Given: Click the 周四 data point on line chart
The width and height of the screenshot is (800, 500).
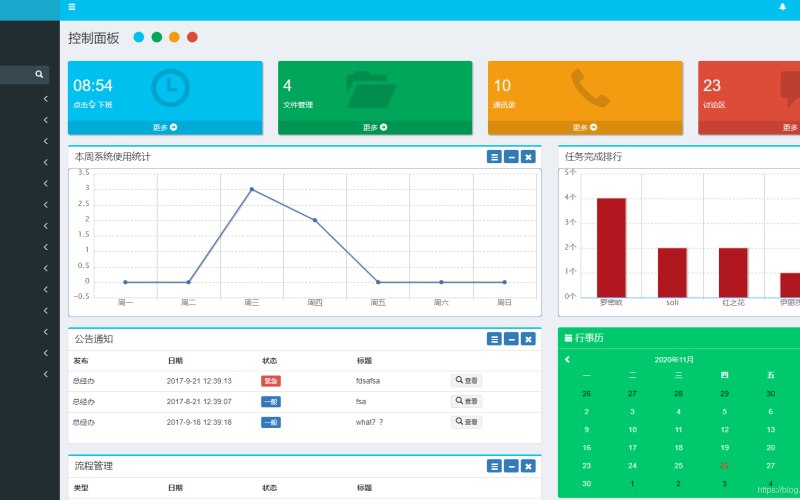Looking at the screenshot, I should (x=315, y=220).
